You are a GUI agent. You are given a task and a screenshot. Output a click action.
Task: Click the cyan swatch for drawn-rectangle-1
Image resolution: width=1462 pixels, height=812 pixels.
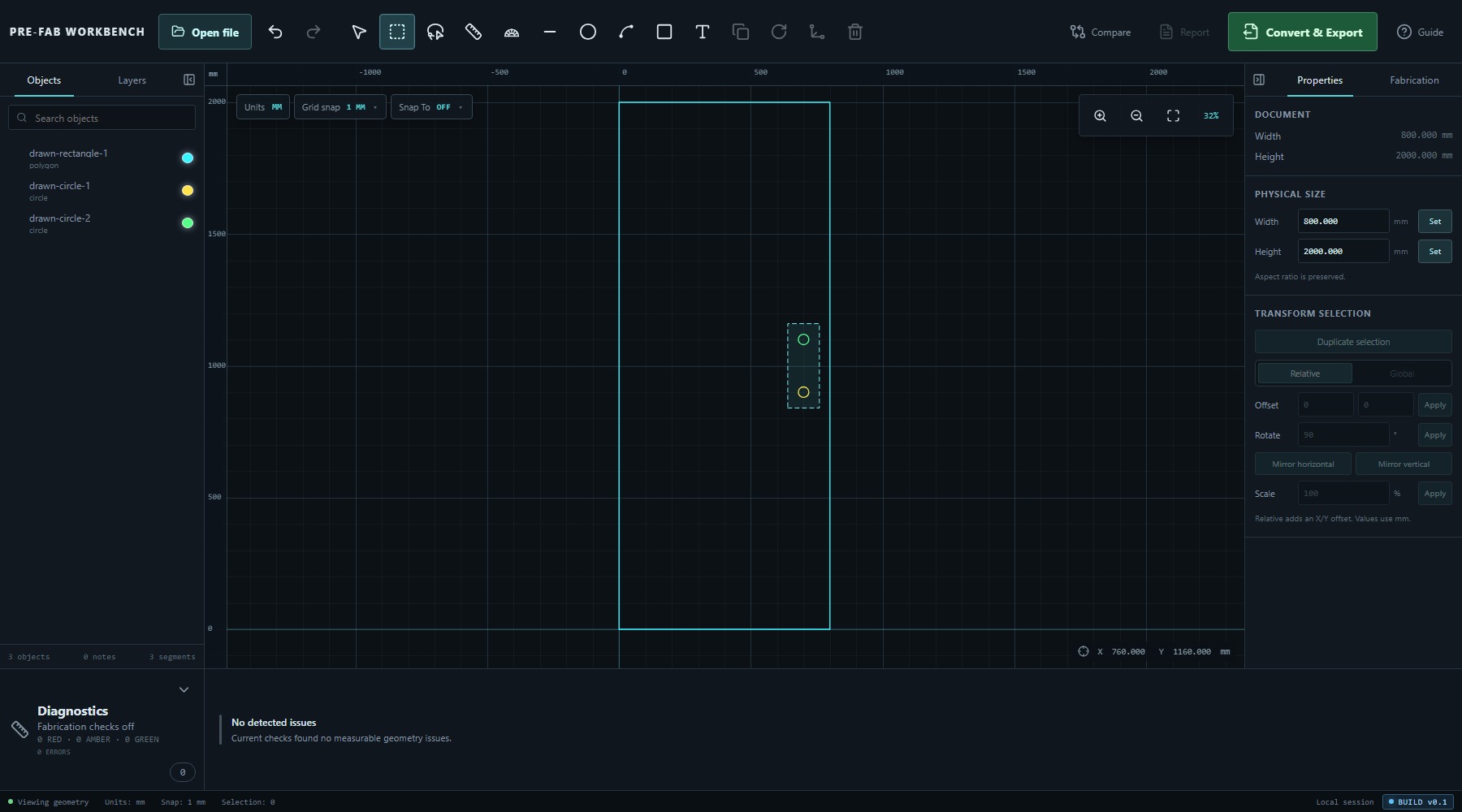188,158
